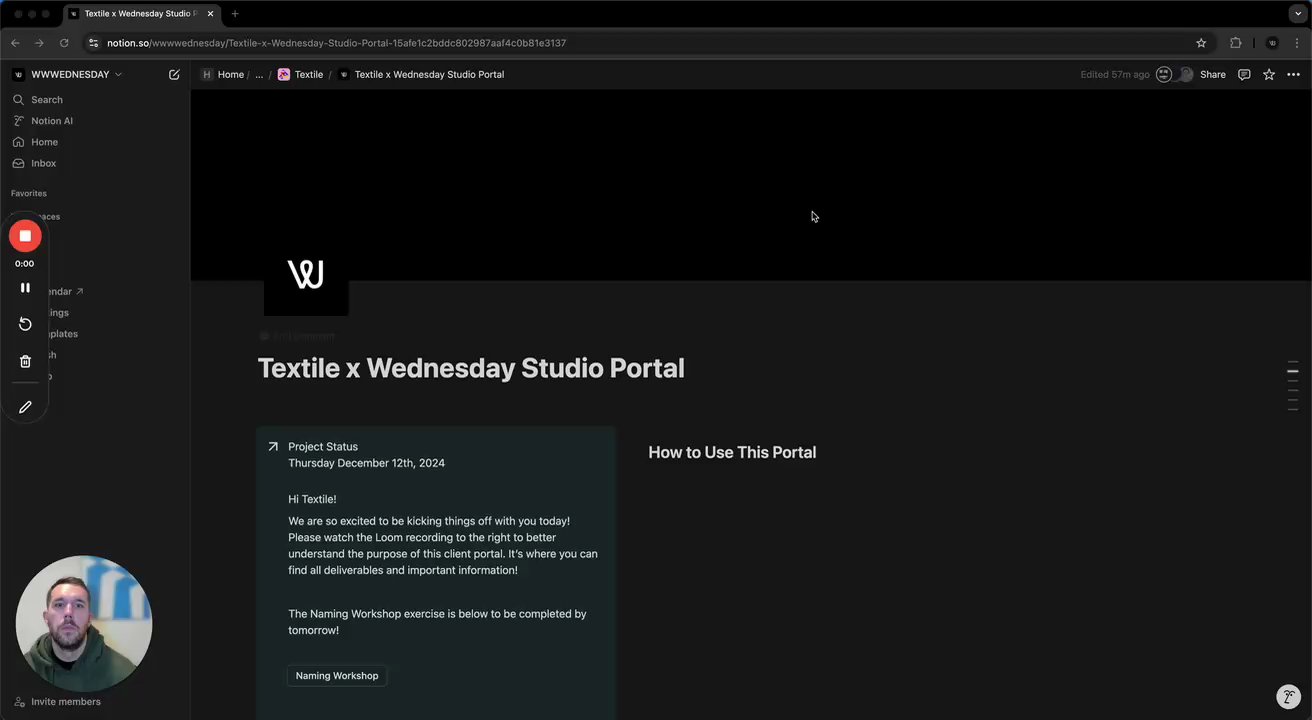This screenshot has width=1312, height=720.
Task: Open the page outline markers at right
Action: click(x=1293, y=386)
